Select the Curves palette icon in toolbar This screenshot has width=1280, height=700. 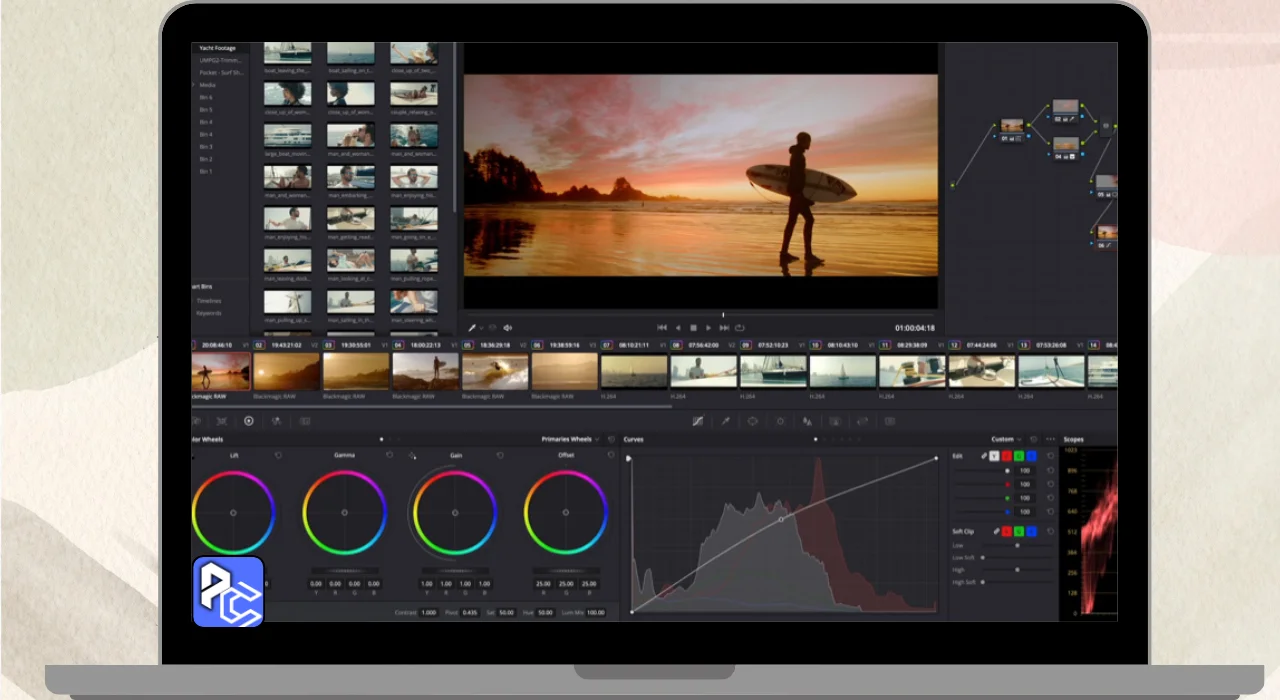(698, 421)
